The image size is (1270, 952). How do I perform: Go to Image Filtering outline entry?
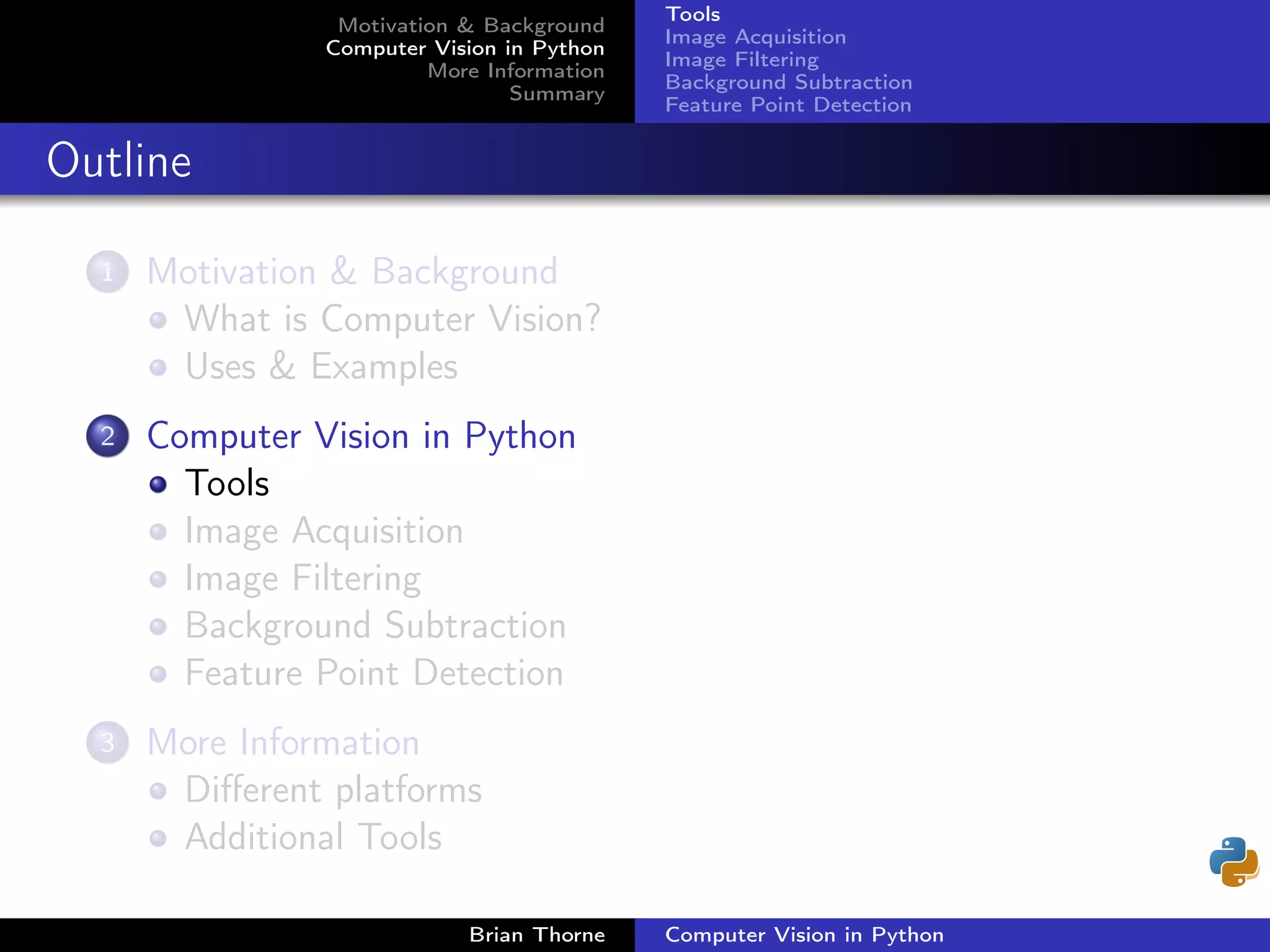[x=303, y=578]
